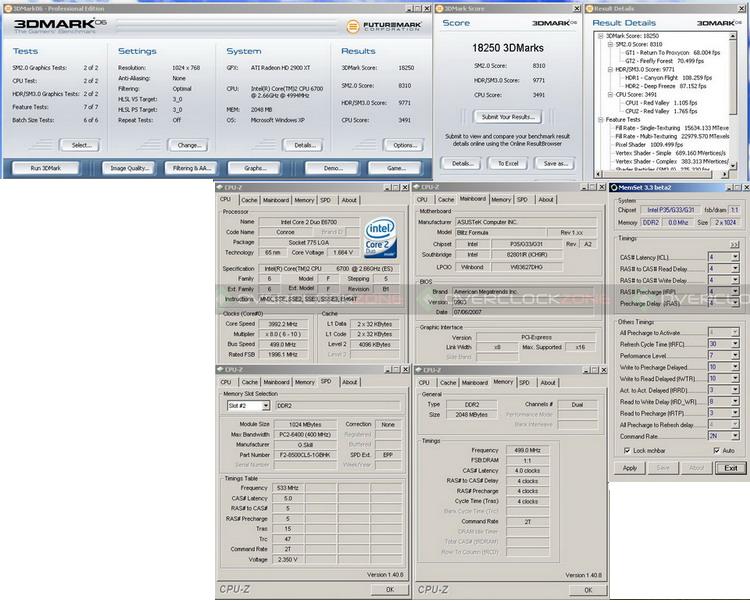
Task: Open the Performance Level dropdown
Action: [x=735, y=355]
